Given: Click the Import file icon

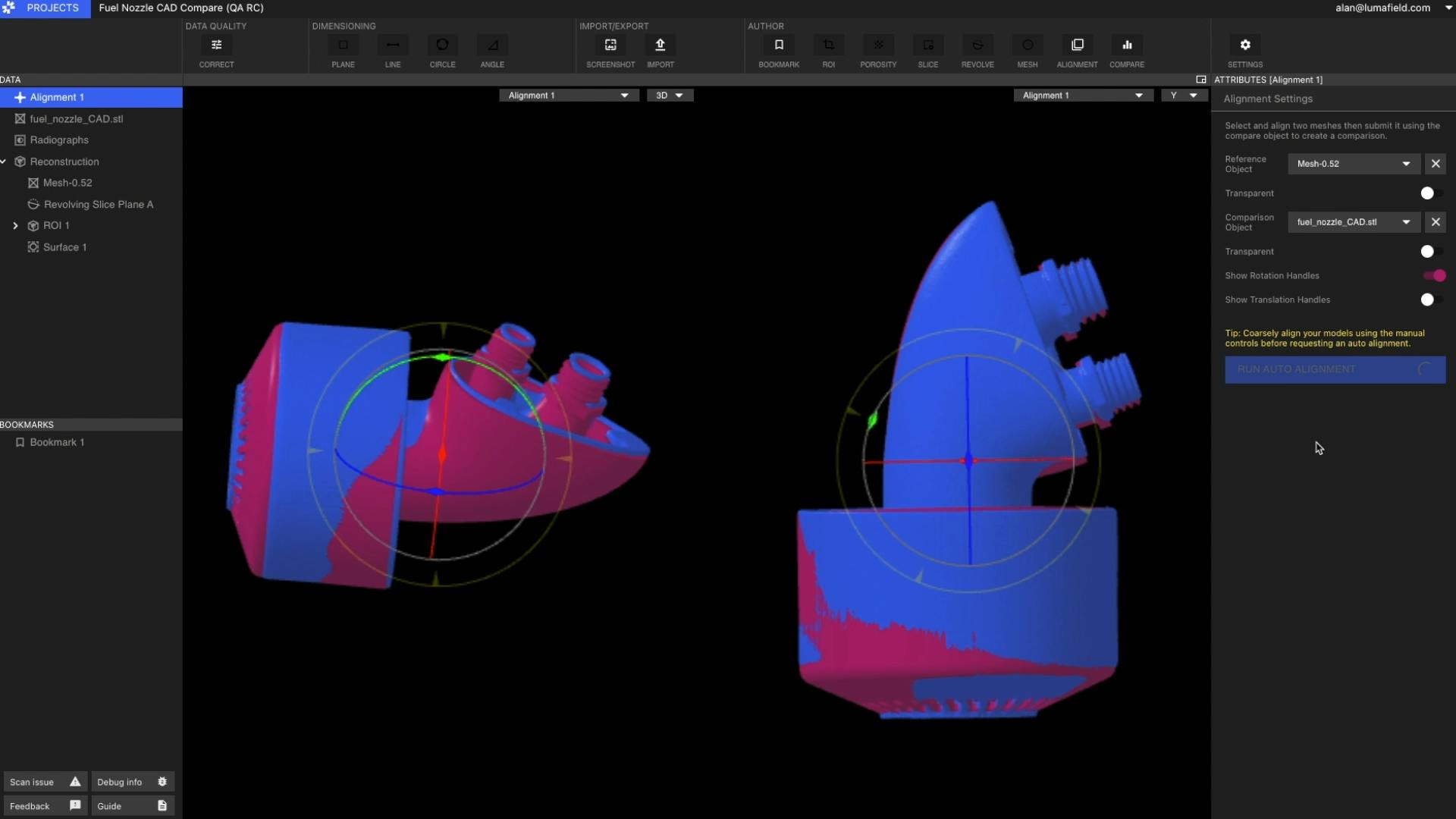Looking at the screenshot, I should click(660, 45).
